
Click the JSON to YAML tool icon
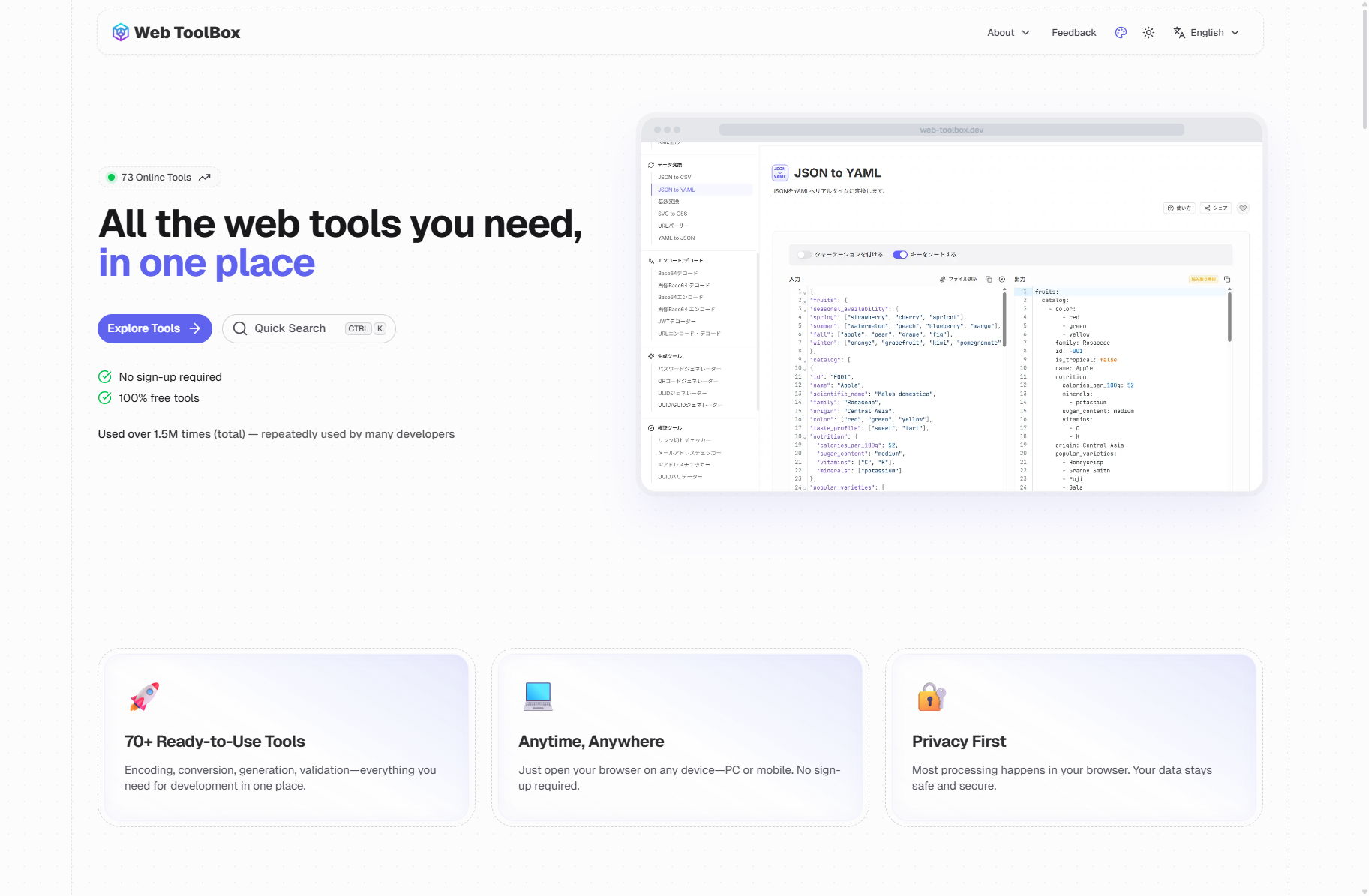780,173
